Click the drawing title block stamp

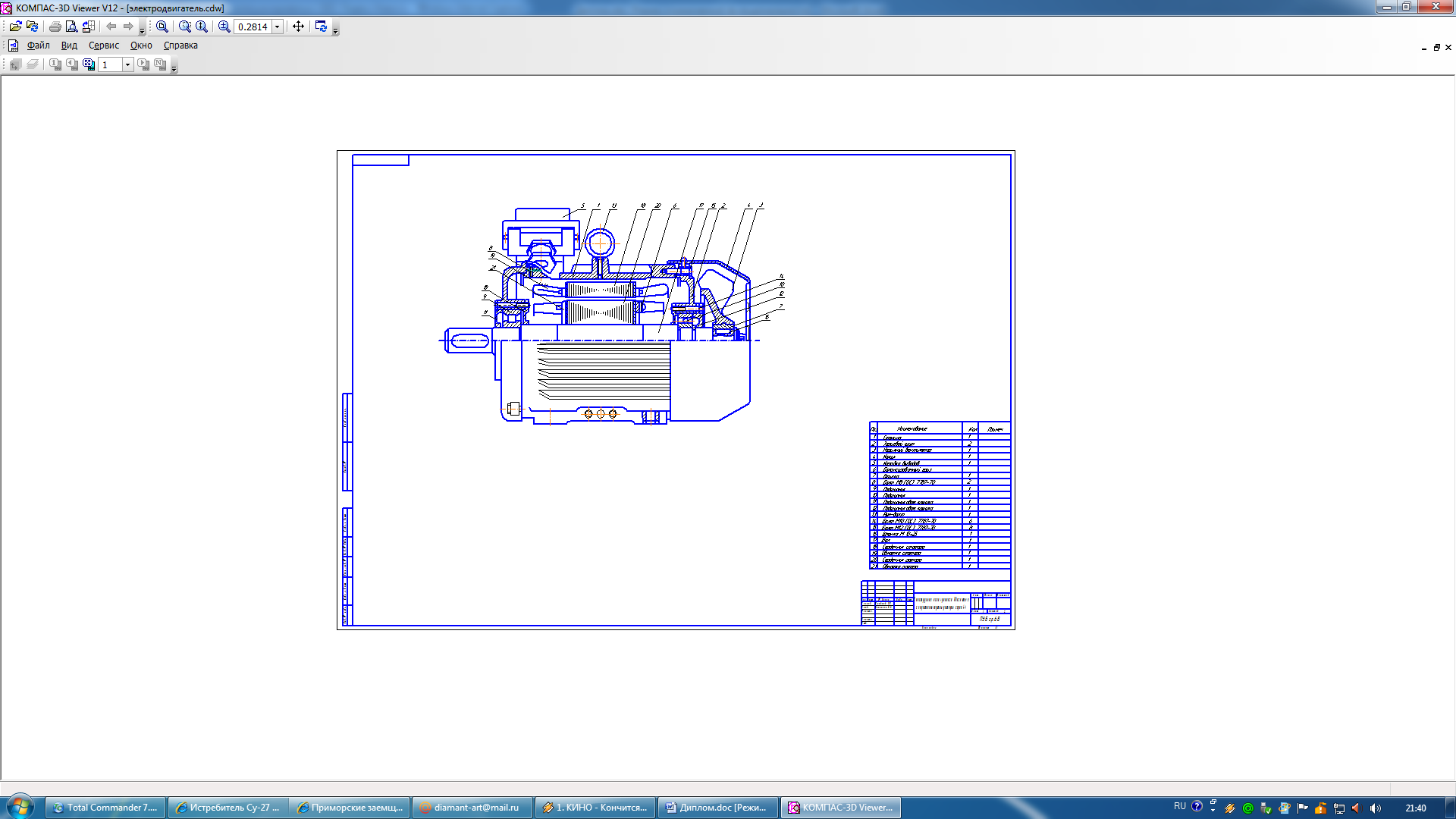(x=936, y=604)
